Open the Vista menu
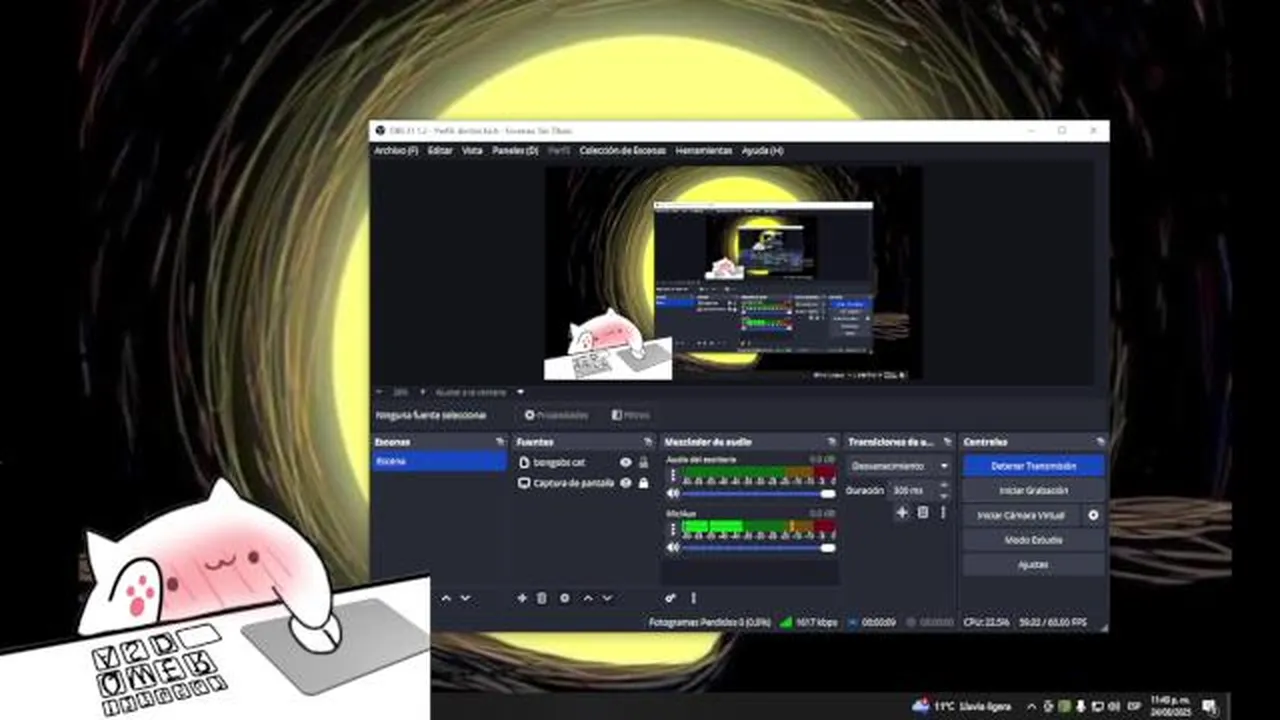The width and height of the screenshot is (1280, 720). [472, 151]
